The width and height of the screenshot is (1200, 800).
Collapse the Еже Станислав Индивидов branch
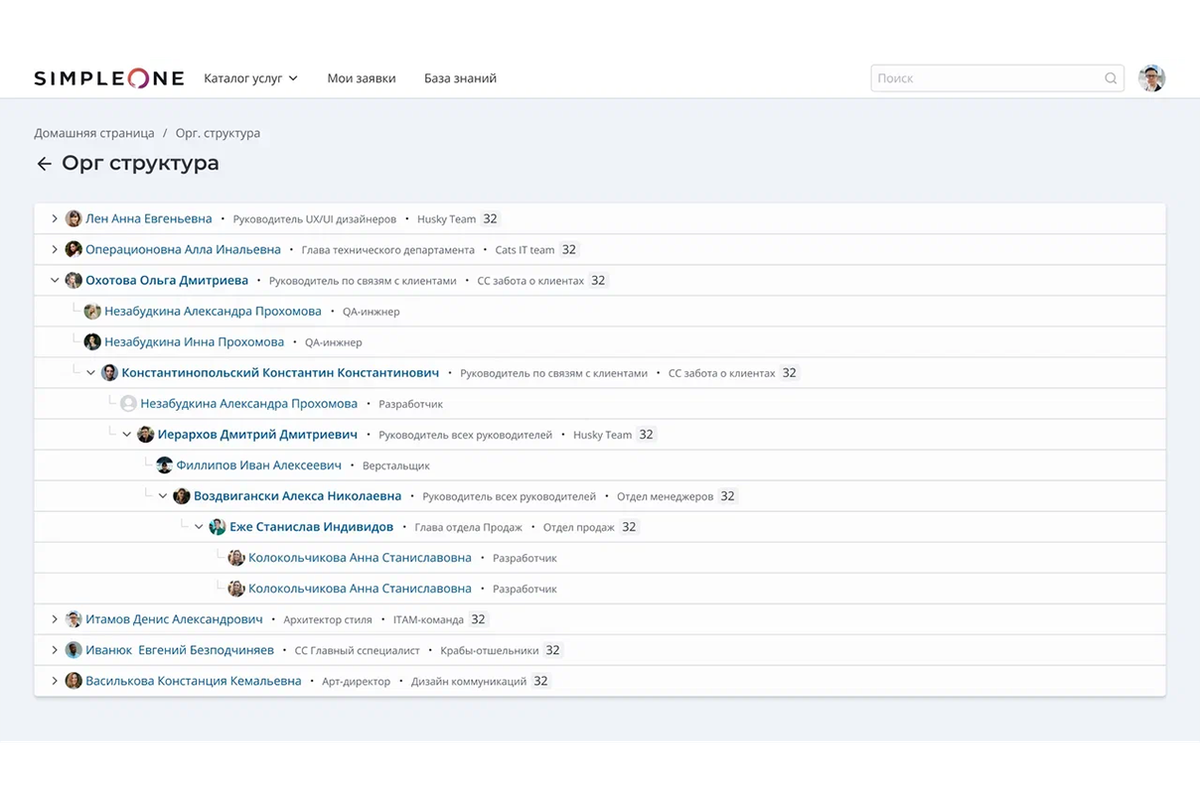click(x=199, y=527)
